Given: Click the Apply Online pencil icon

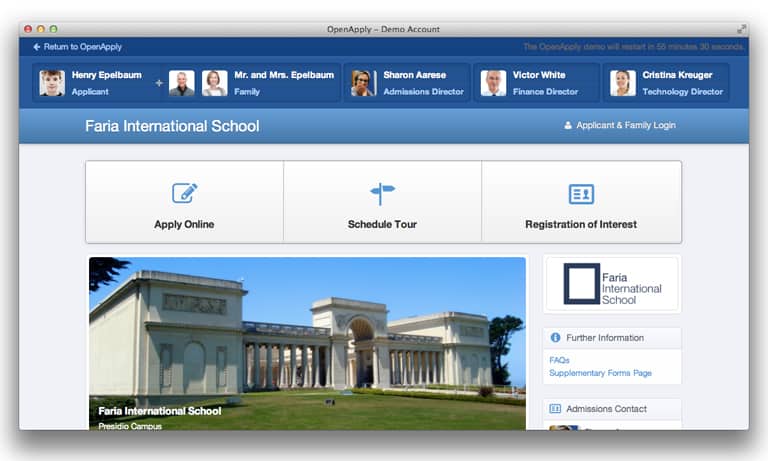Looking at the screenshot, I should coord(184,193).
